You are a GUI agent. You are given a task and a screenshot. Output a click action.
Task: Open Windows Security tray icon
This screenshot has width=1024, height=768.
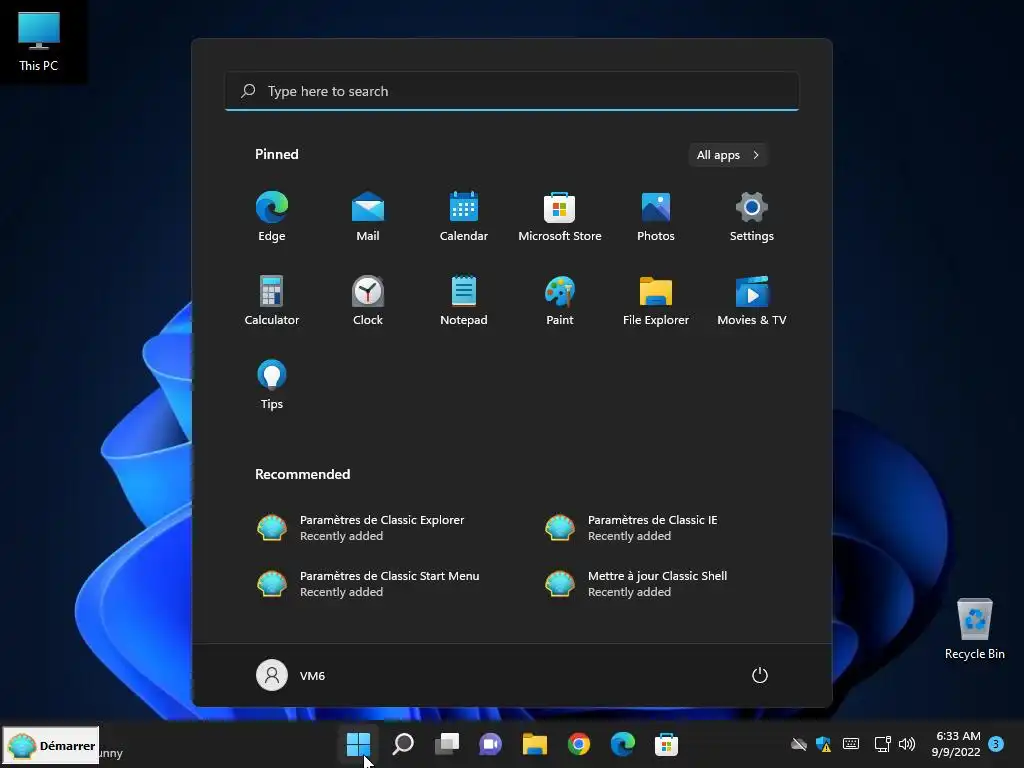coord(824,744)
